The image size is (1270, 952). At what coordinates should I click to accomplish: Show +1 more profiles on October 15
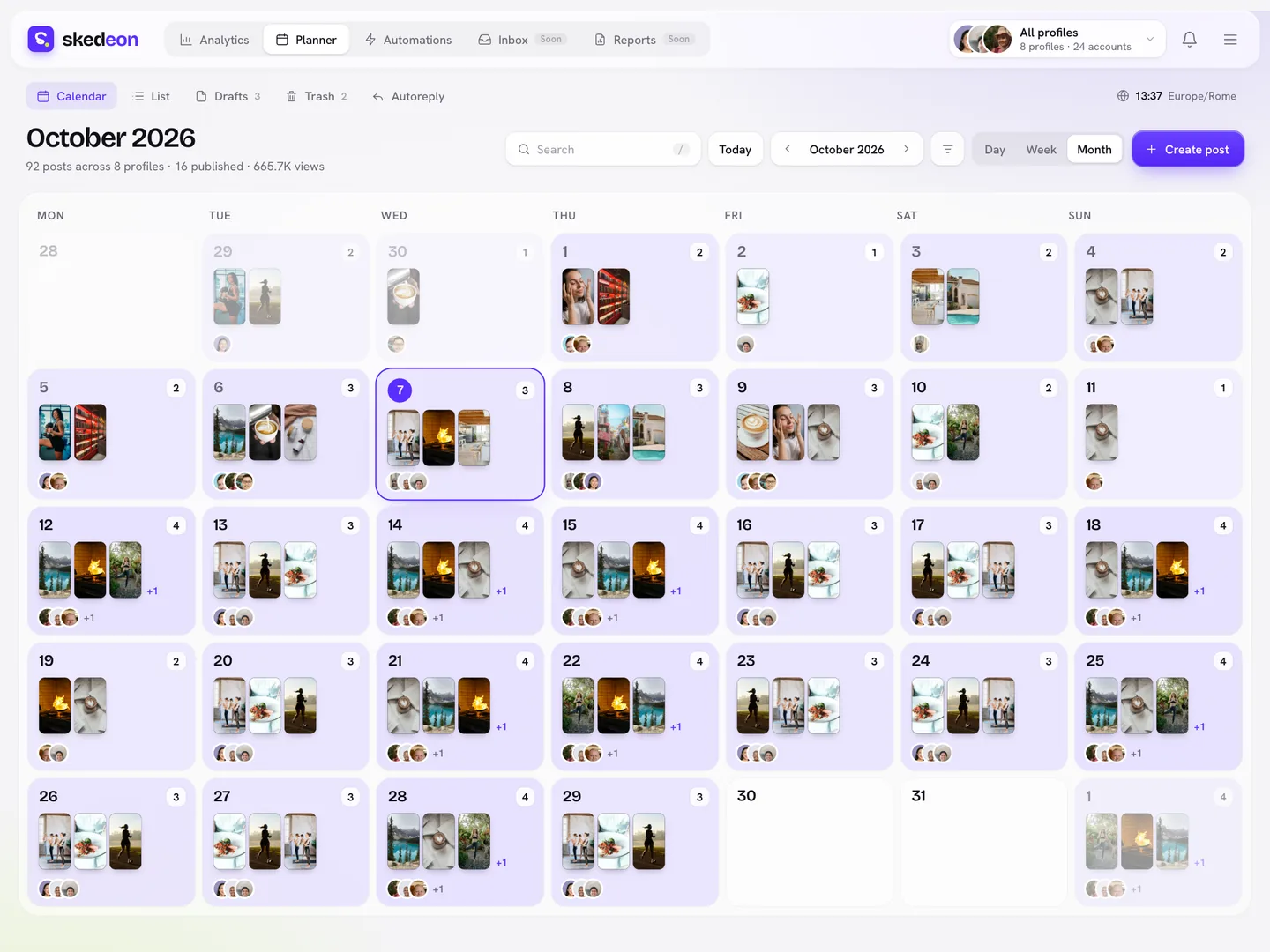(613, 618)
